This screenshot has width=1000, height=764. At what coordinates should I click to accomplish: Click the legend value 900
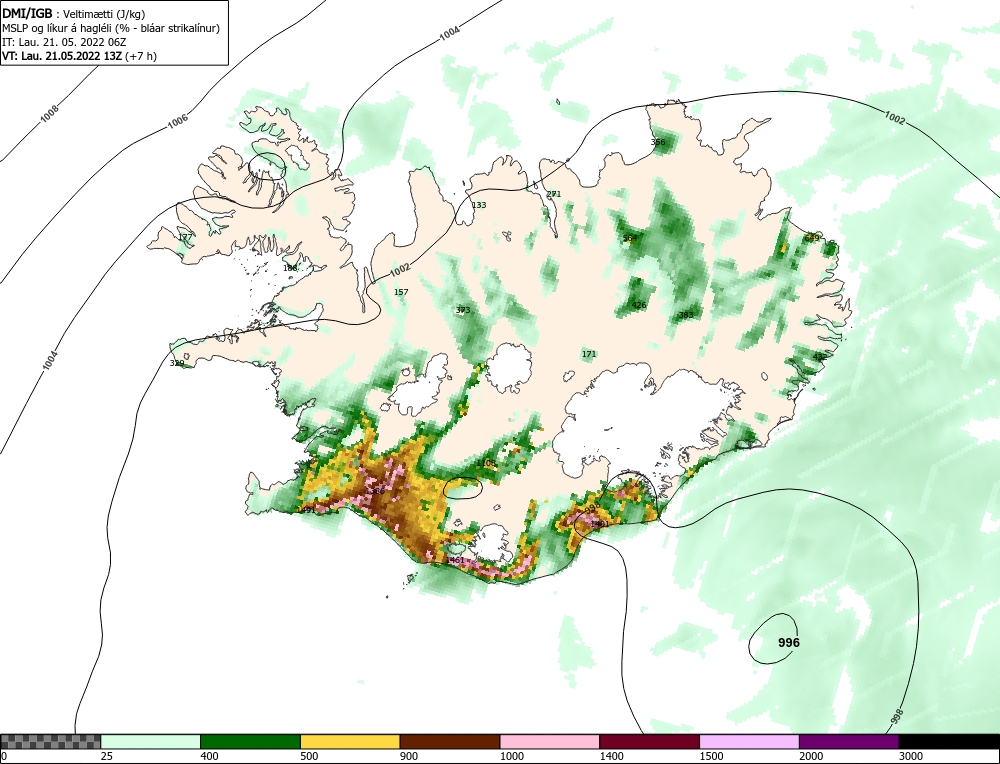[408, 756]
